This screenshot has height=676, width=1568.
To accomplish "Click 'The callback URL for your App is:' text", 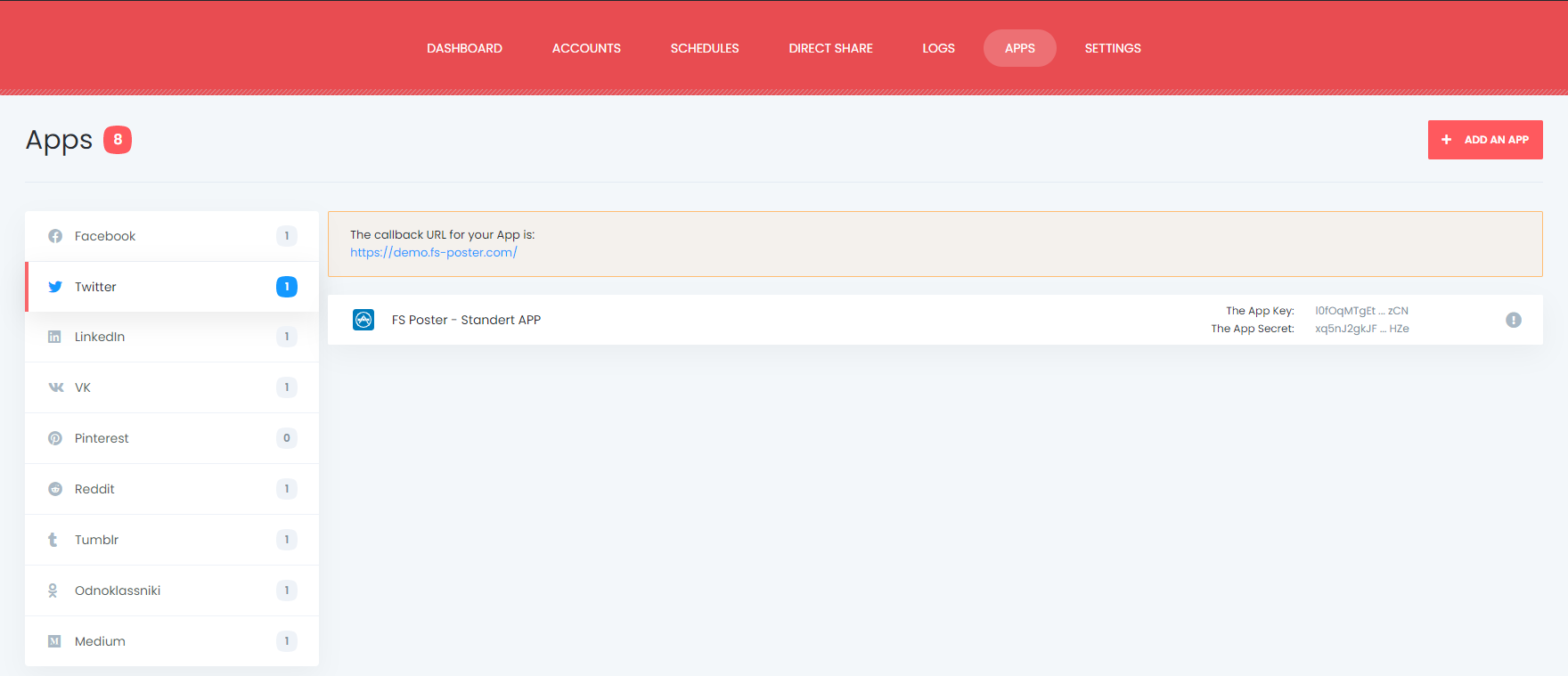I will [442, 235].
